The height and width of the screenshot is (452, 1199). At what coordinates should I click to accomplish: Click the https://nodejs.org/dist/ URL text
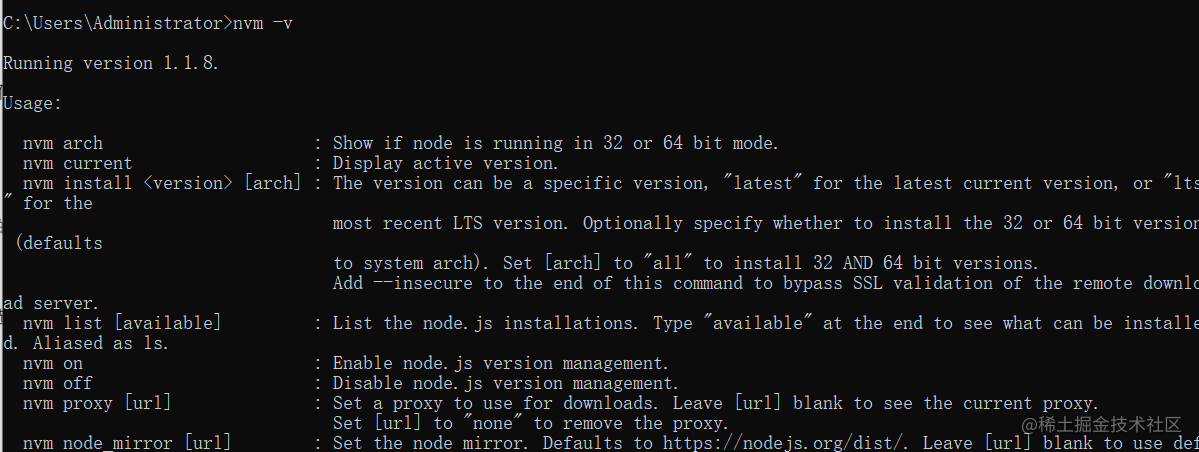[788, 443]
